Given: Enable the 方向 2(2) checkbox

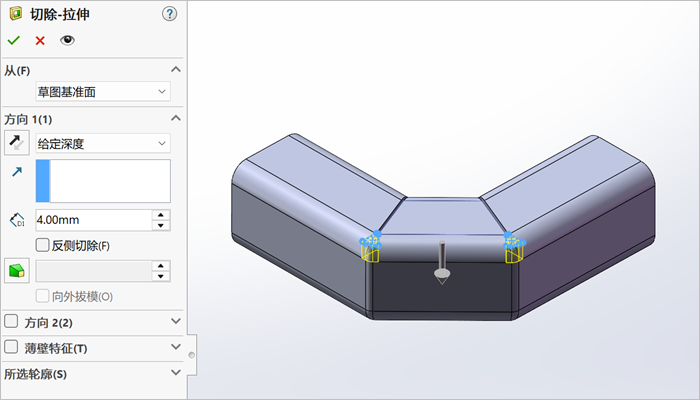Looking at the screenshot, I should coord(11,321).
